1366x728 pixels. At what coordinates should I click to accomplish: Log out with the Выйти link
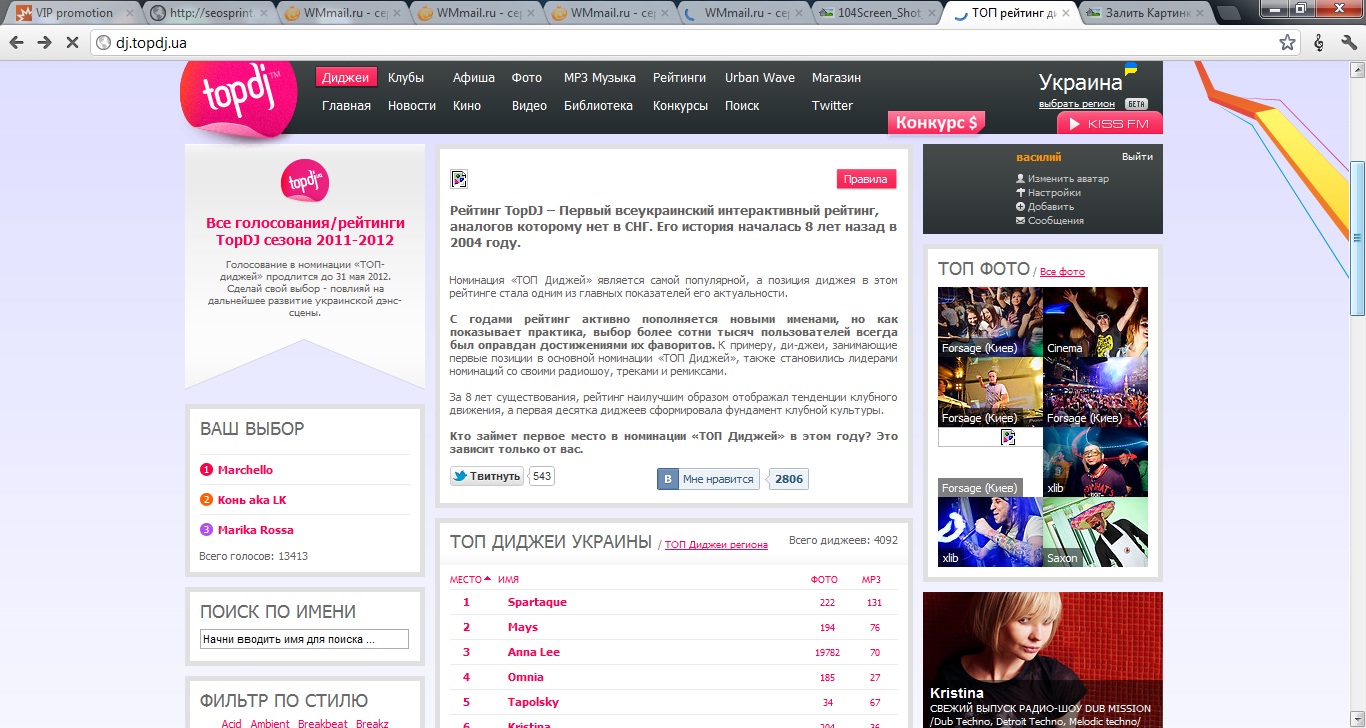coord(1137,157)
